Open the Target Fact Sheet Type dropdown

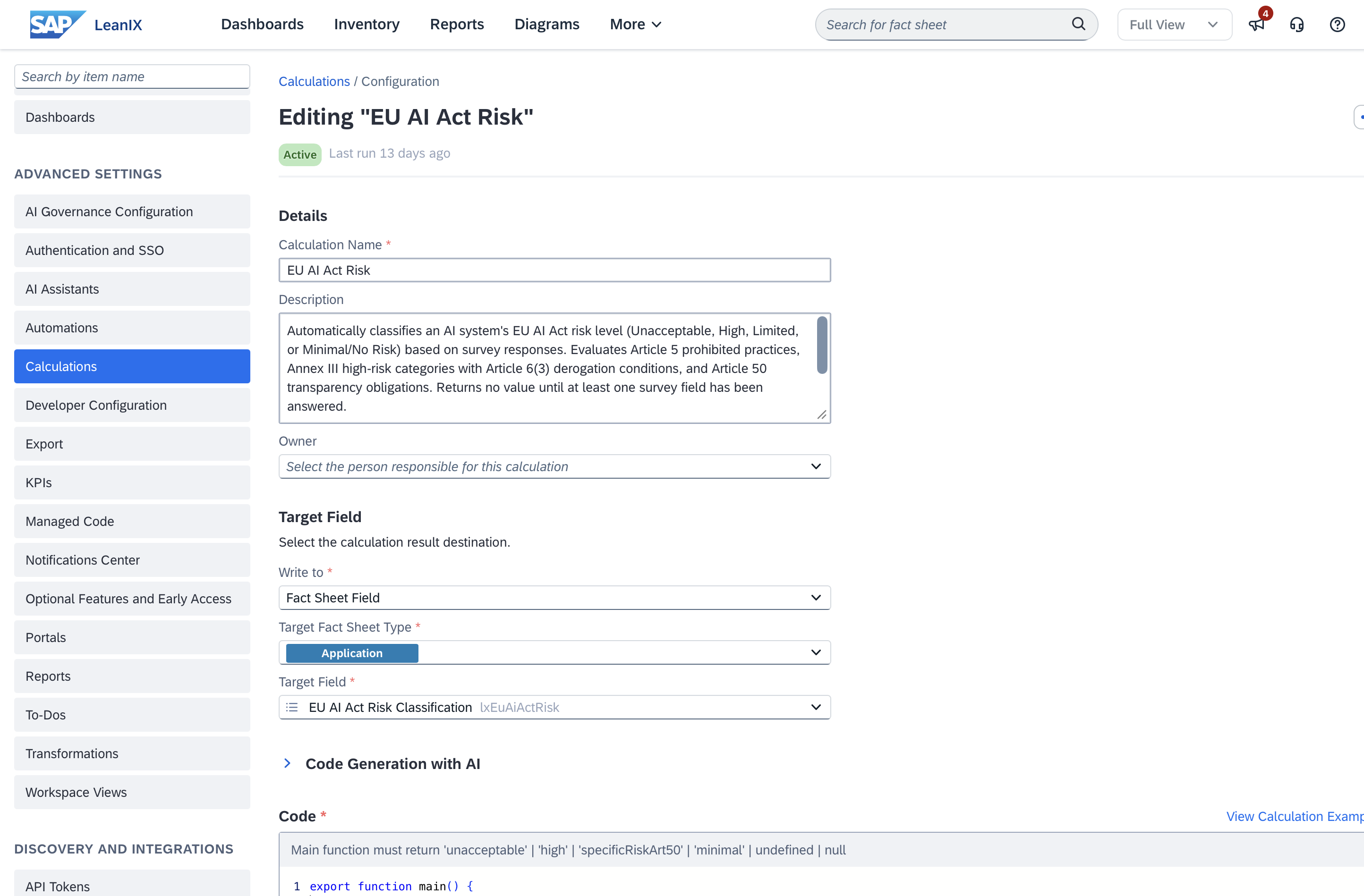(554, 652)
